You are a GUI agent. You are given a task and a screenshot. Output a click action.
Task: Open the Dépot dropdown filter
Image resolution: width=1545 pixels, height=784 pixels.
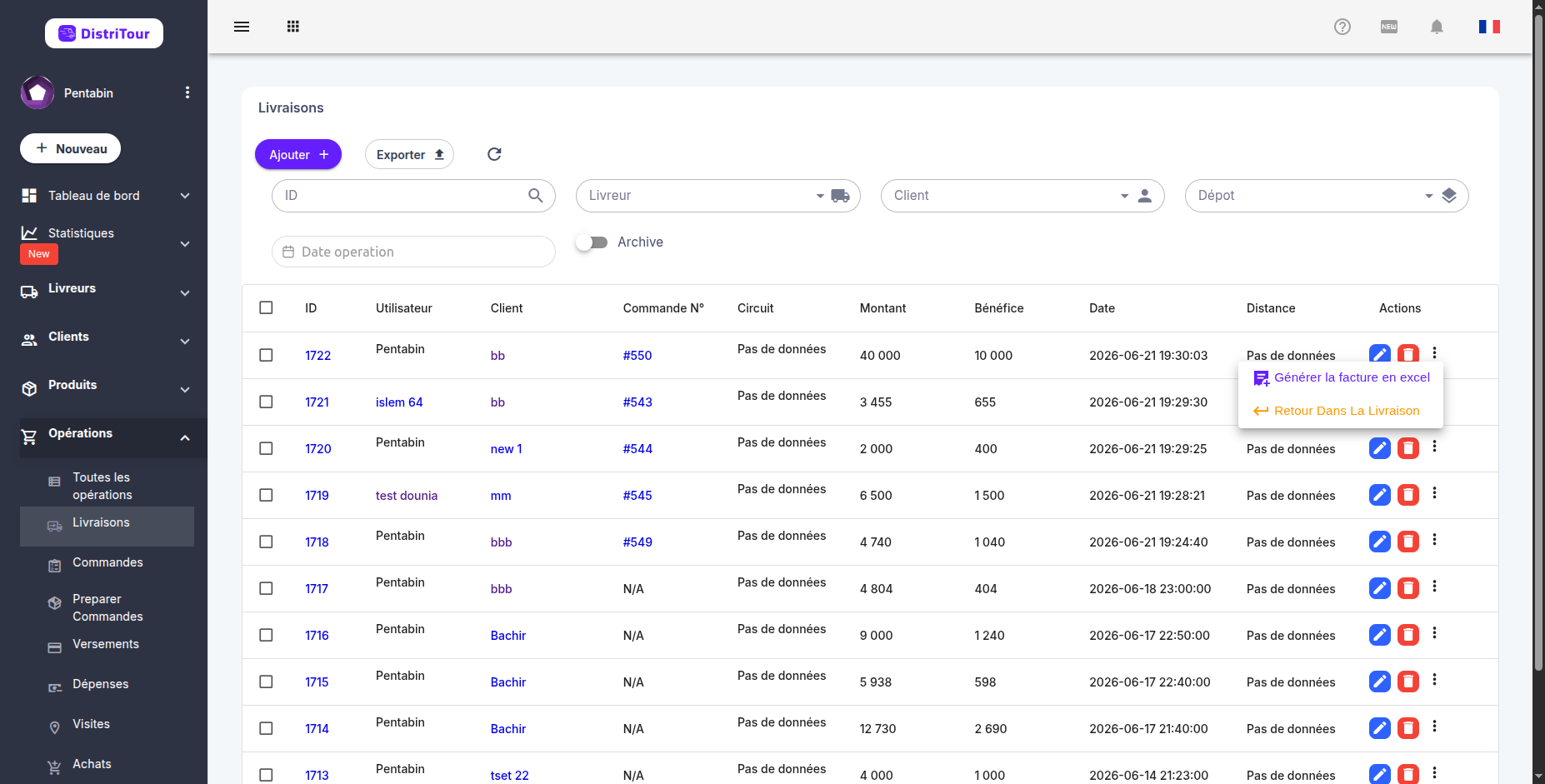click(1327, 196)
